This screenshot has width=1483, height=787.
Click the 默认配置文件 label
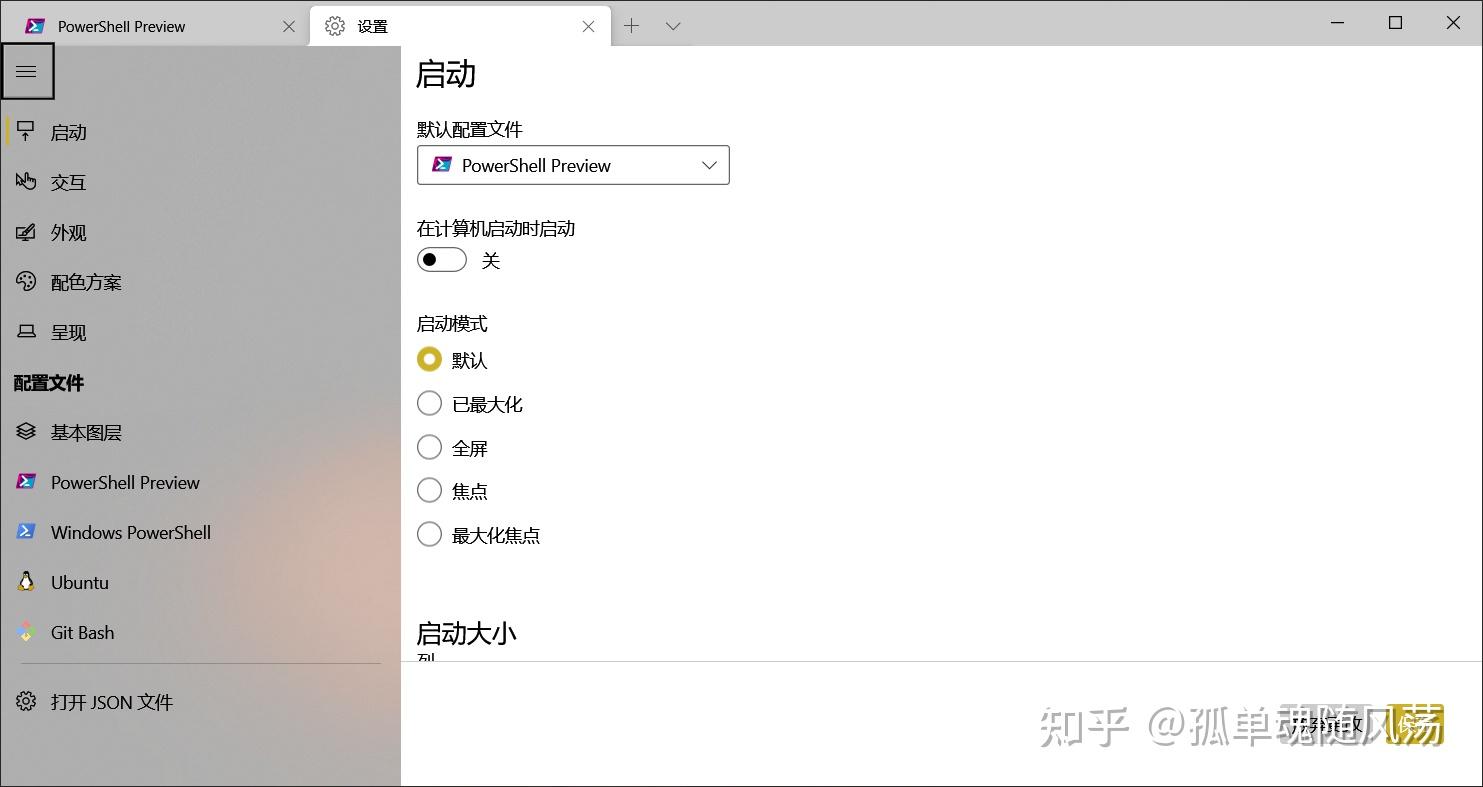point(470,129)
